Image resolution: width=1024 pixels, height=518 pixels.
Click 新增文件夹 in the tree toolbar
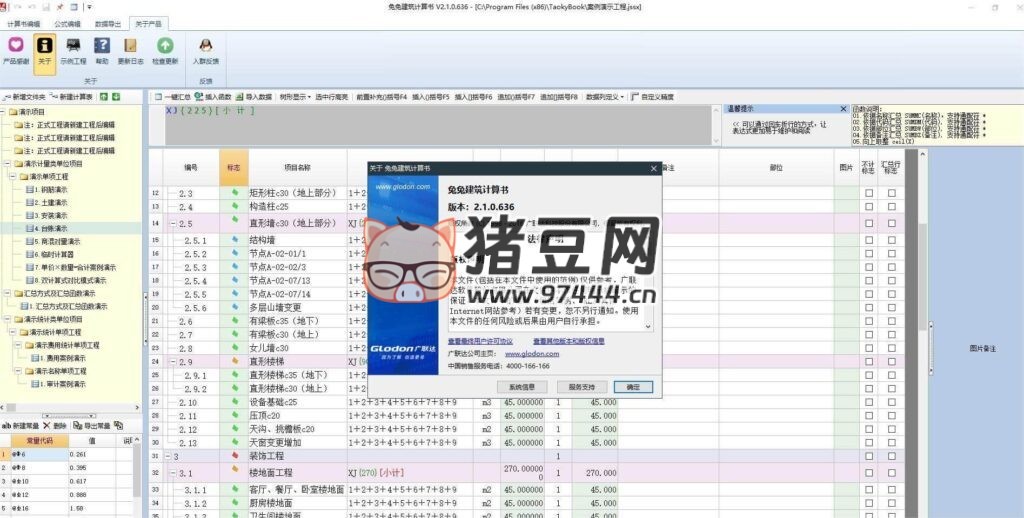click(24, 97)
